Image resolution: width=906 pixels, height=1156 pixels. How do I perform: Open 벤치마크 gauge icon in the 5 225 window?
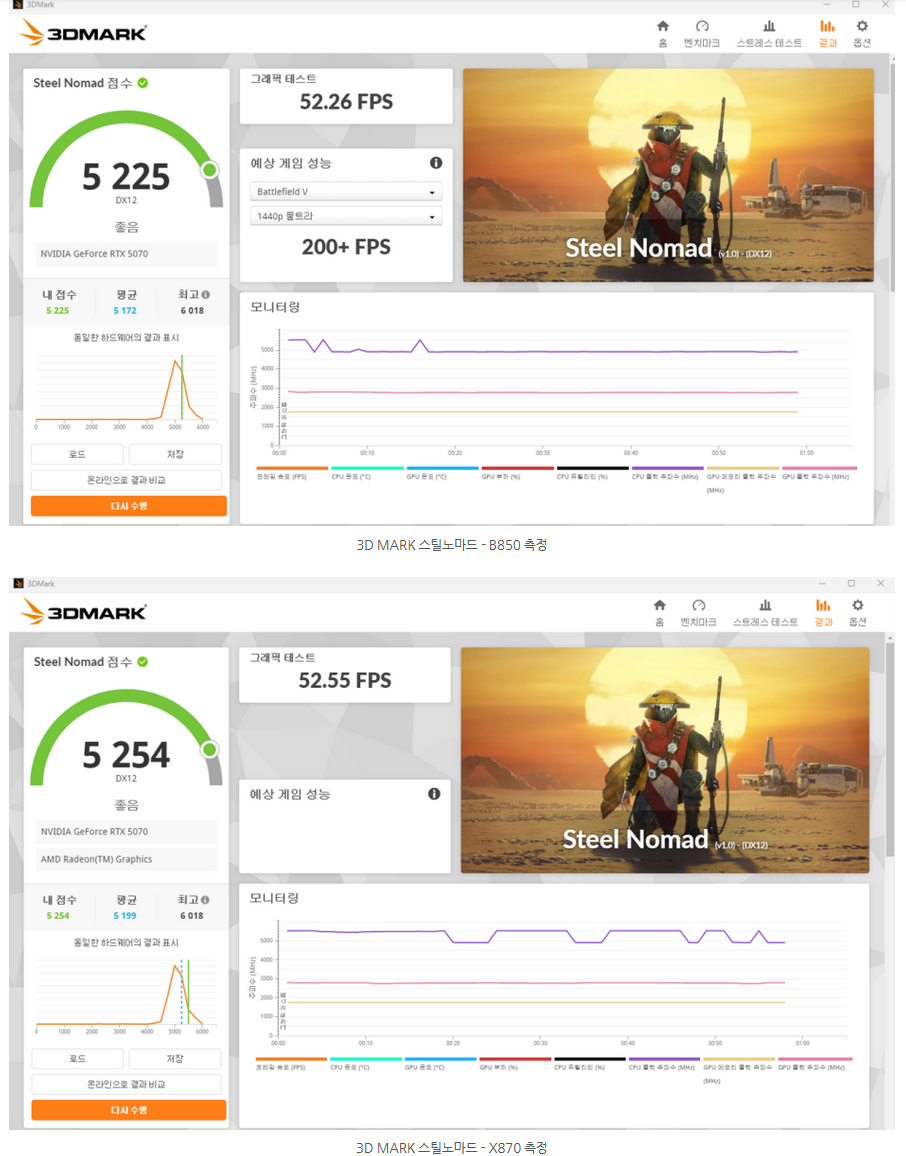click(702, 27)
